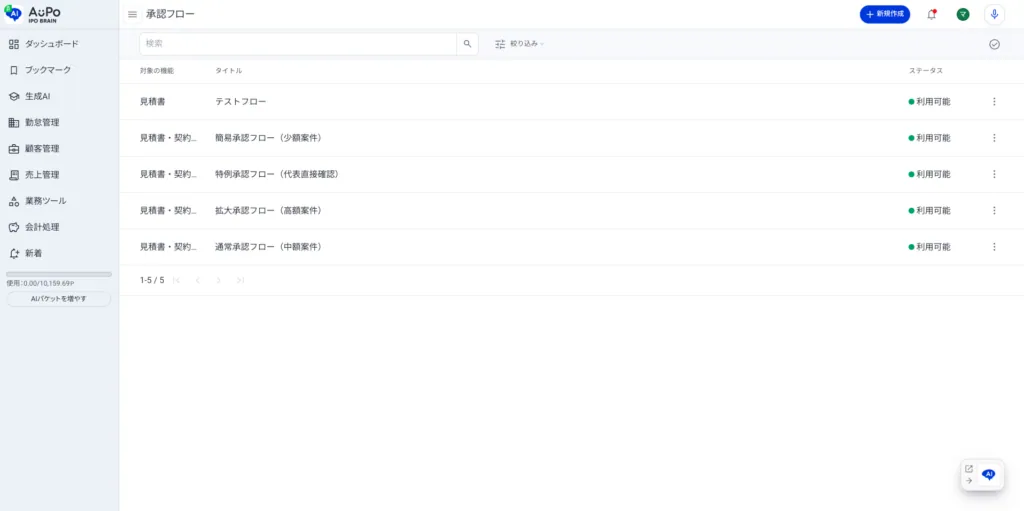
Task: Click the 業務ツール sidebar icon
Action: [14, 201]
